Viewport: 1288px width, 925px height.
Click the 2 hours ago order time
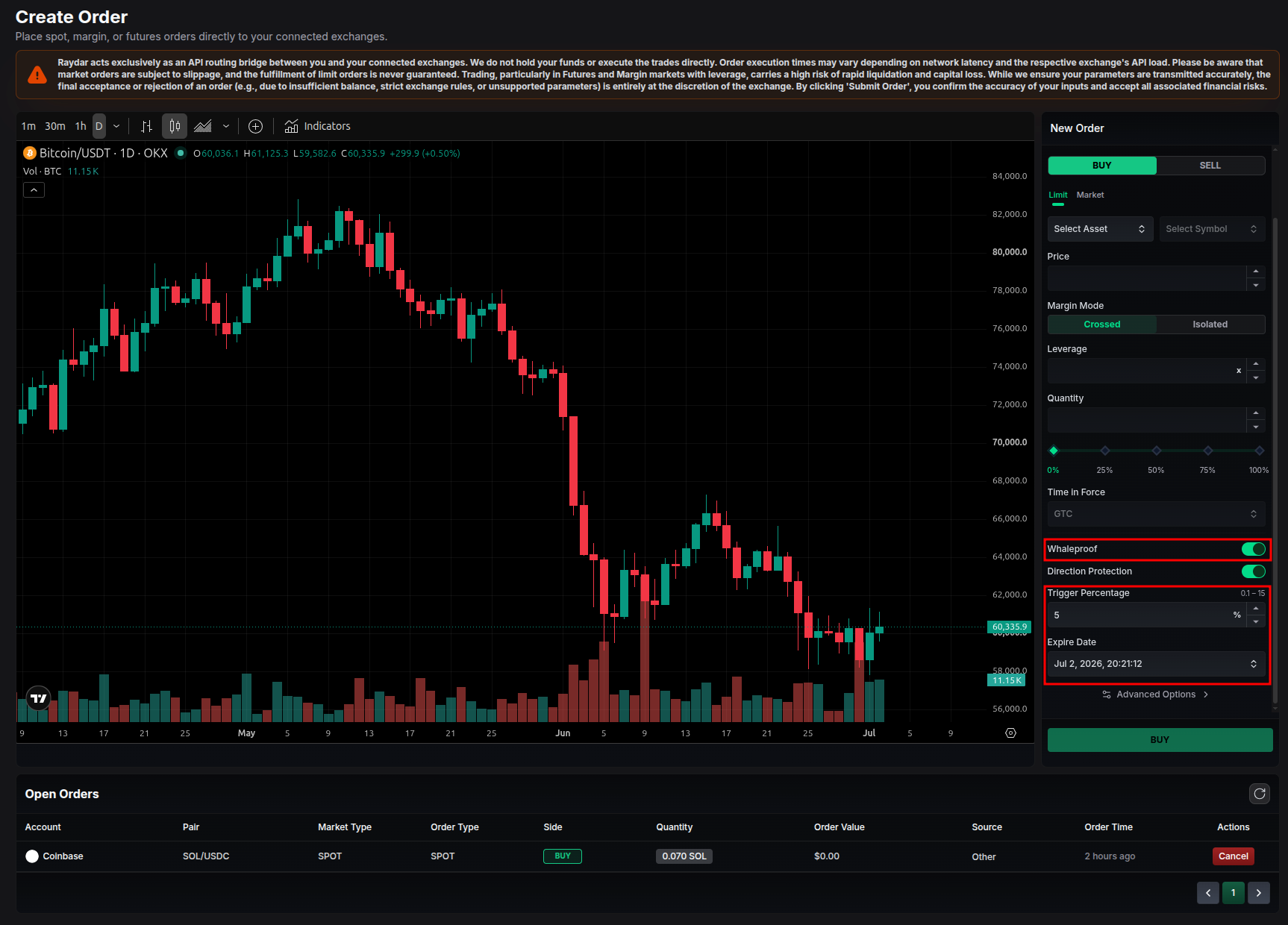coord(1110,856)
